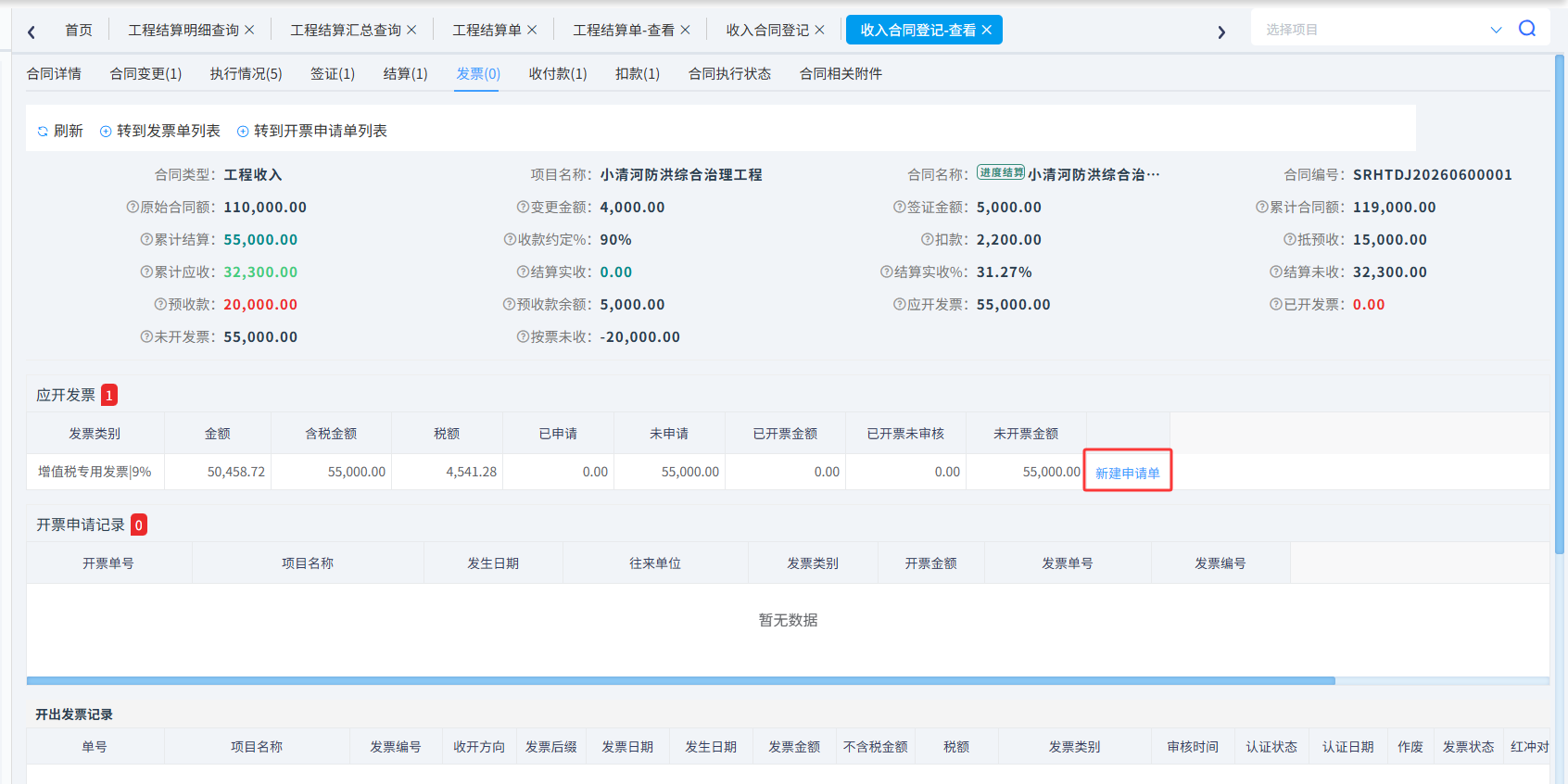The width and height of the screenshot is (1568, 784).
Task: Switch to the 首页 tab
Action: pyautogui.click(x=79, y=30)
